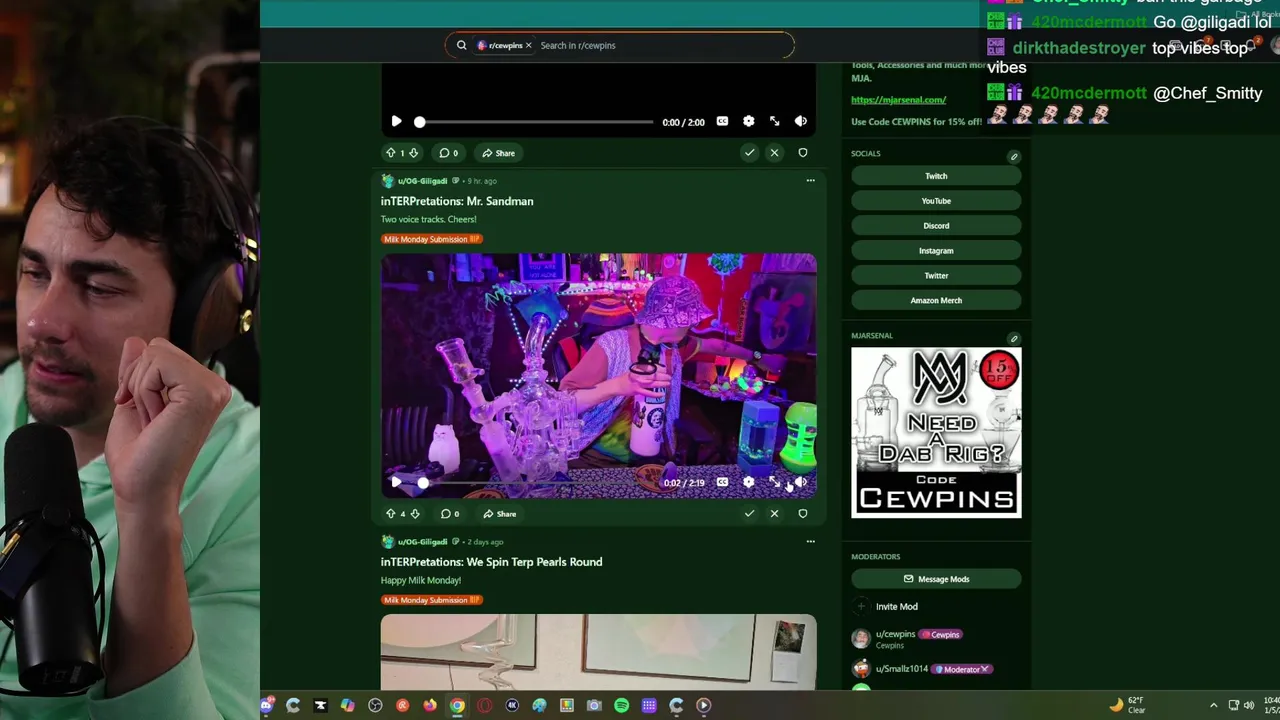Approve the Mr. Sandman post
1280x720 pixels.
point(749,514)
